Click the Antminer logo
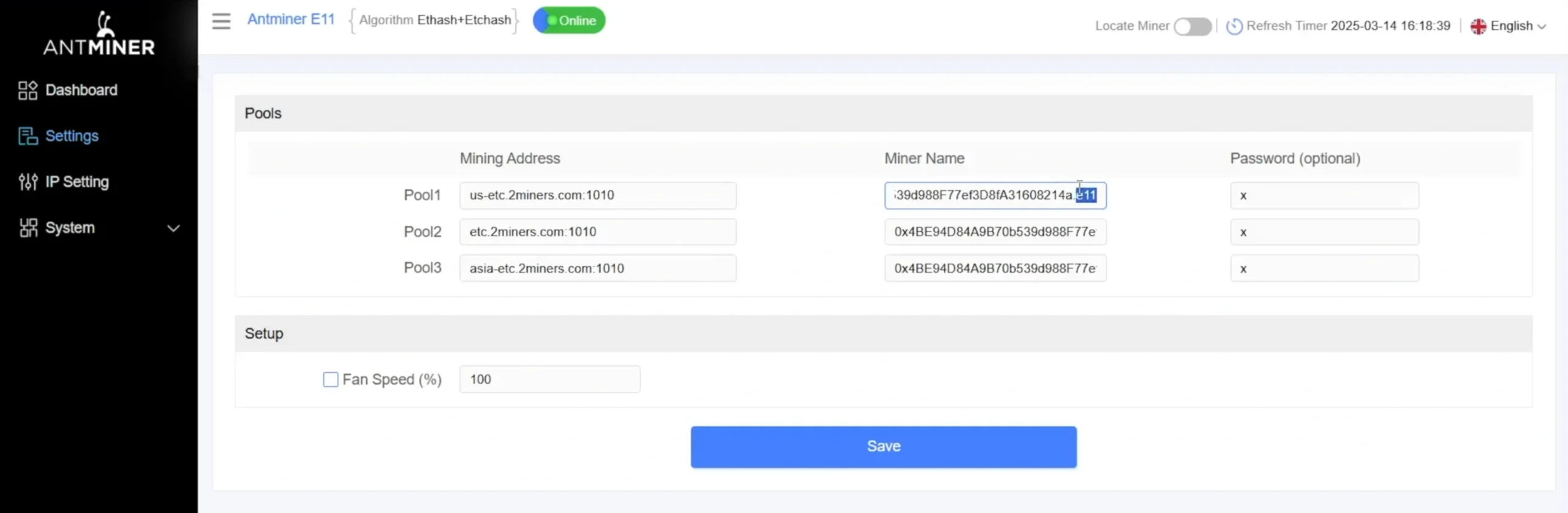This screenshot has width=1568, height=513. [x=99, y=34]
